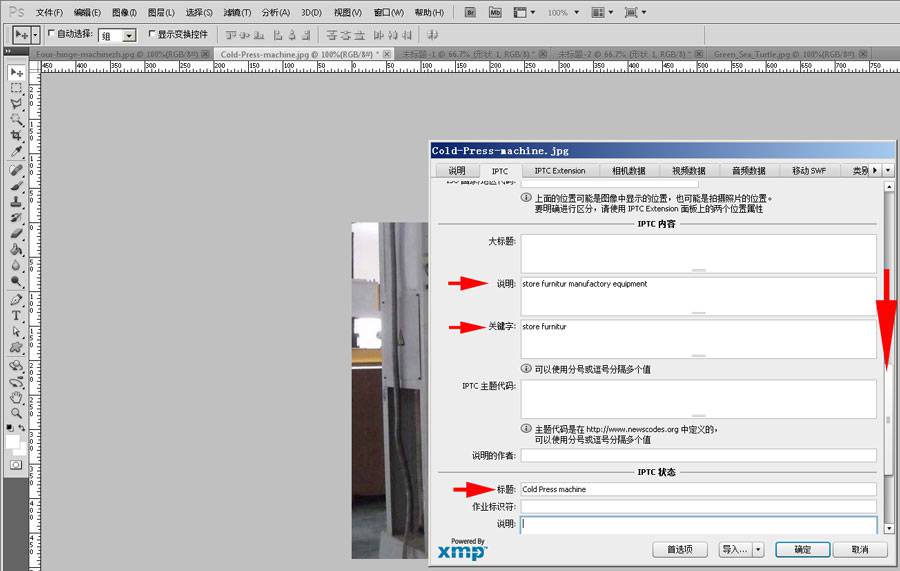Screen dimensions: 900x571
Task: Open the 滤镜(T) menu
Action: pyautogui.click(x=238, y=13)
